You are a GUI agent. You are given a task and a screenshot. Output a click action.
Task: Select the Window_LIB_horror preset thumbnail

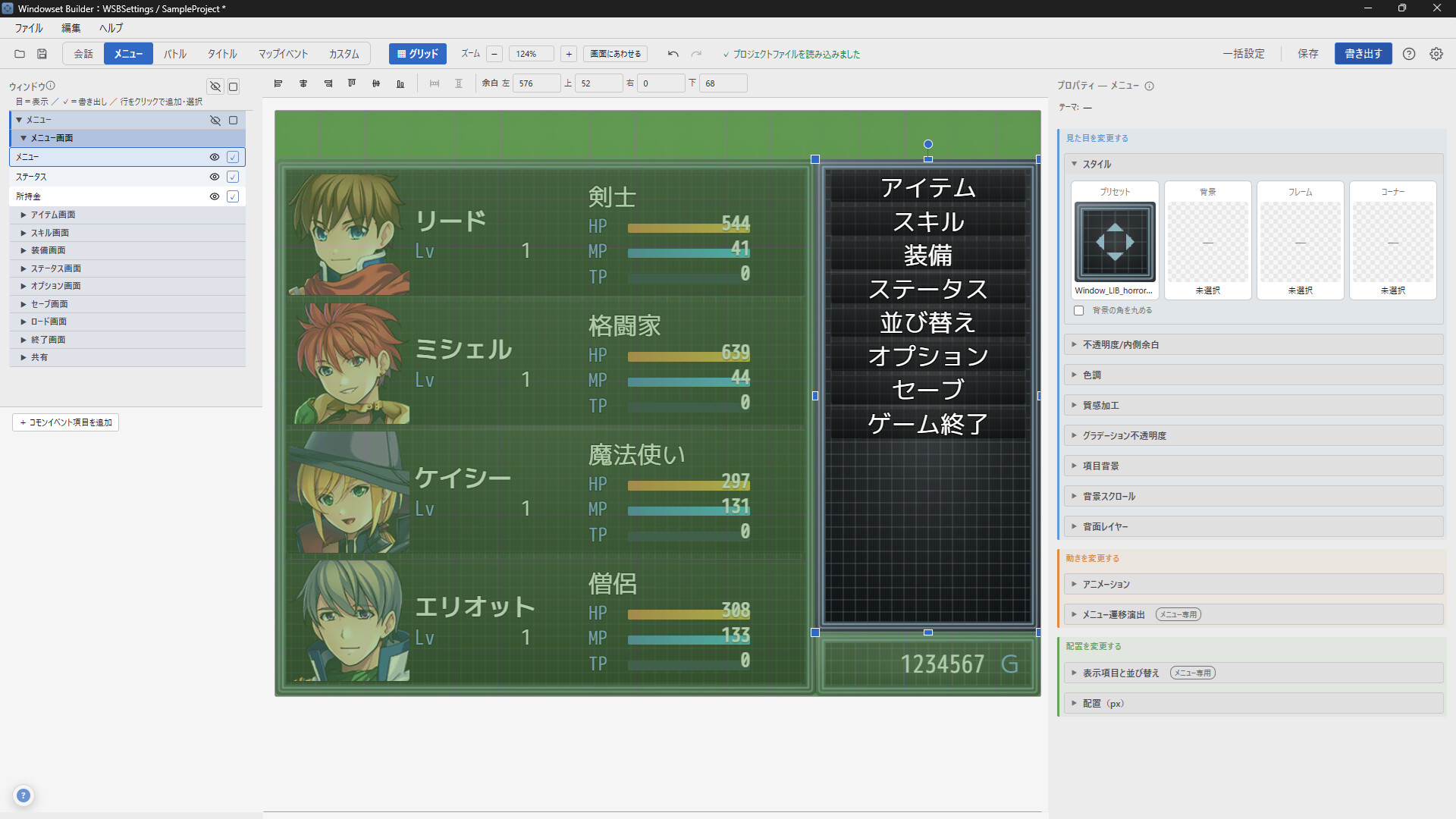click(x=1115, y=240)
